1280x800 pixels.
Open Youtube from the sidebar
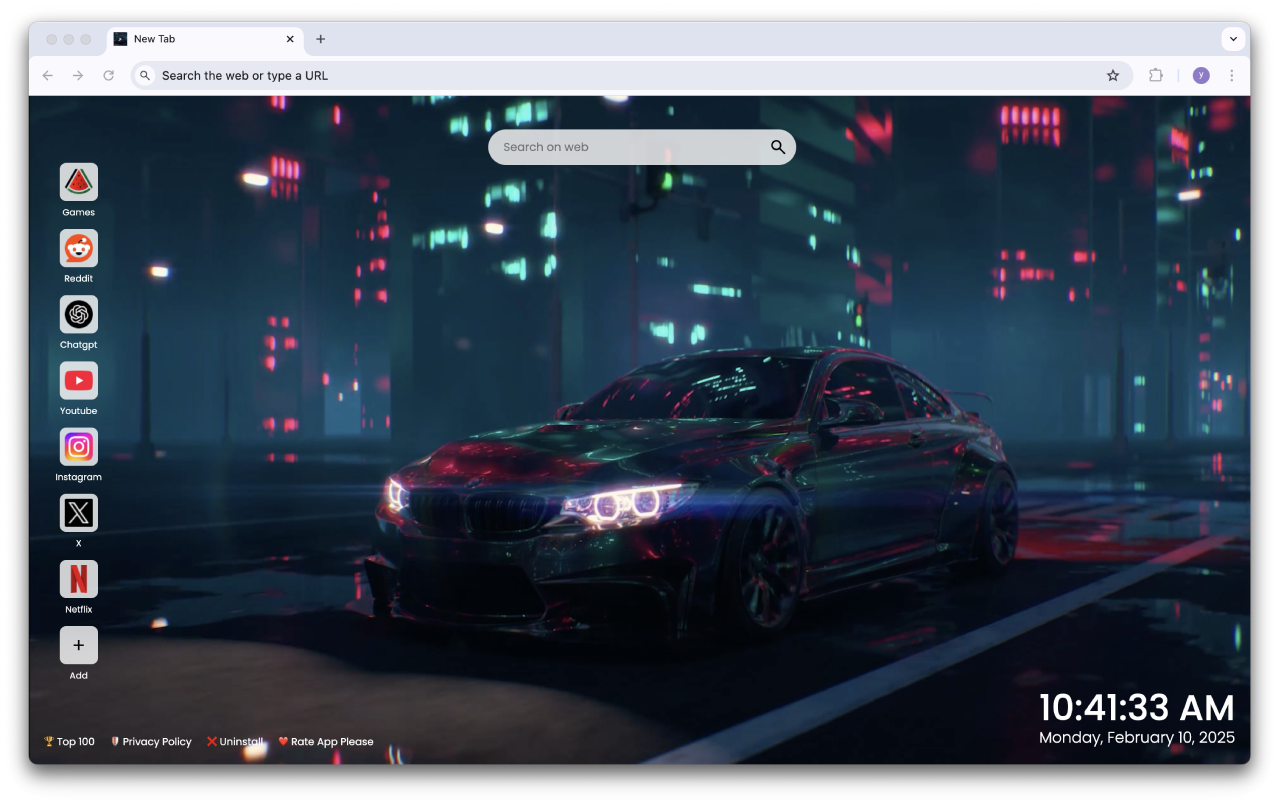(78, 381)
